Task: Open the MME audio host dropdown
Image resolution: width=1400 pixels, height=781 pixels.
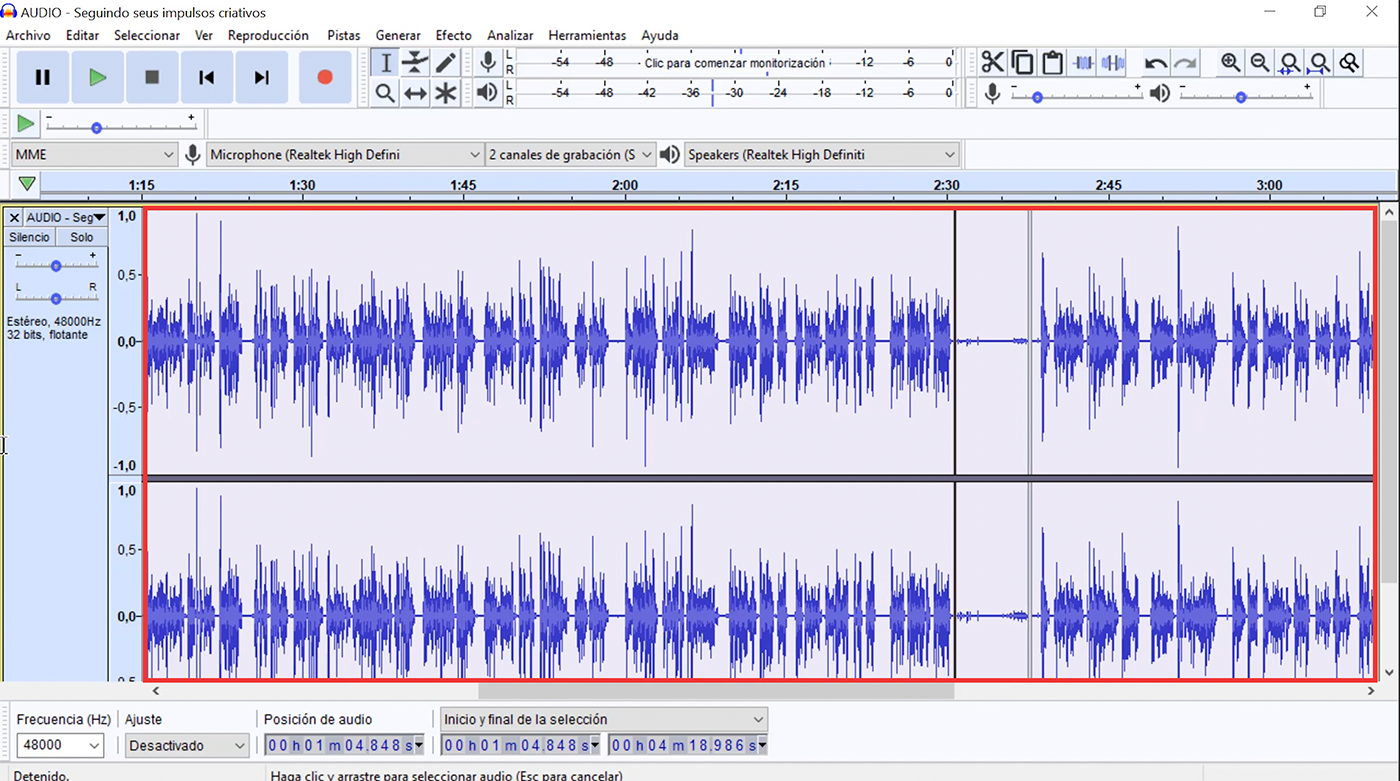Action: coord(95,155)
